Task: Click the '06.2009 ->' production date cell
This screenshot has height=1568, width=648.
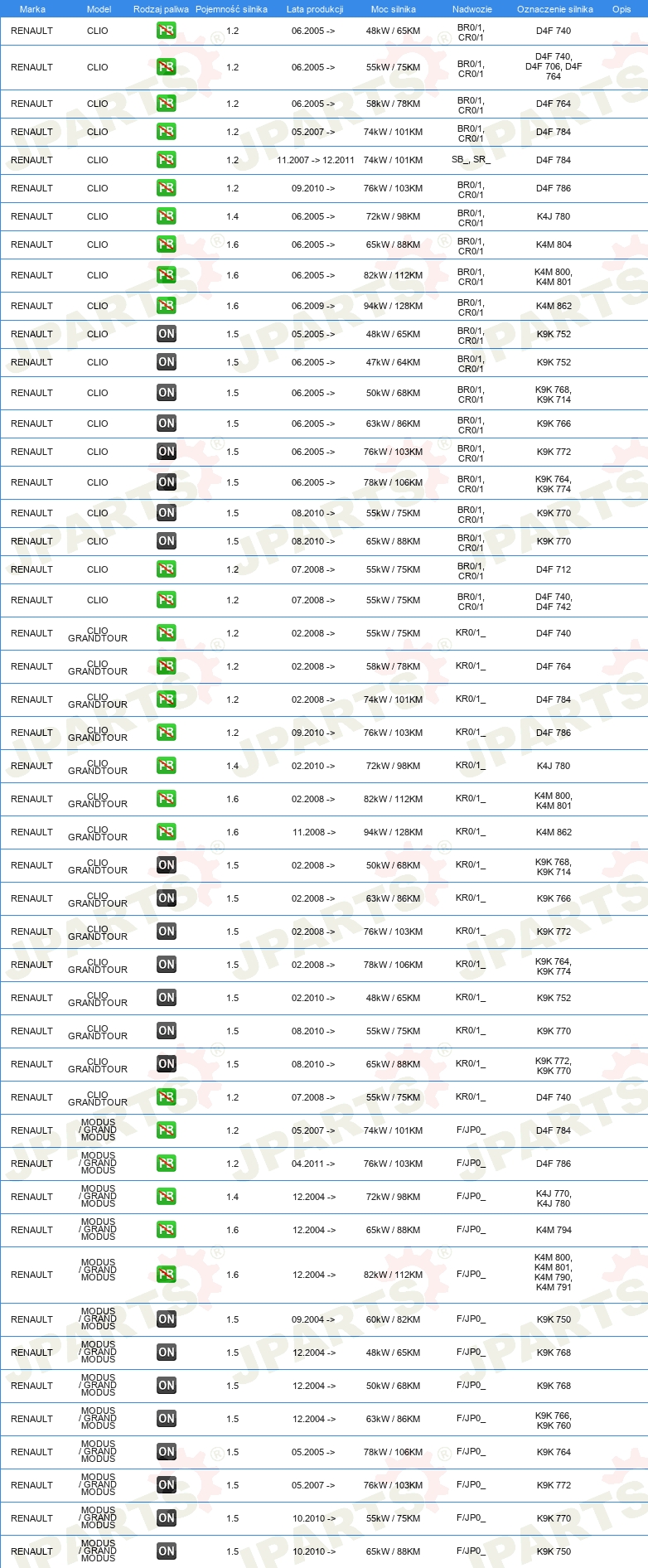Action: click(x=313, y=306)
